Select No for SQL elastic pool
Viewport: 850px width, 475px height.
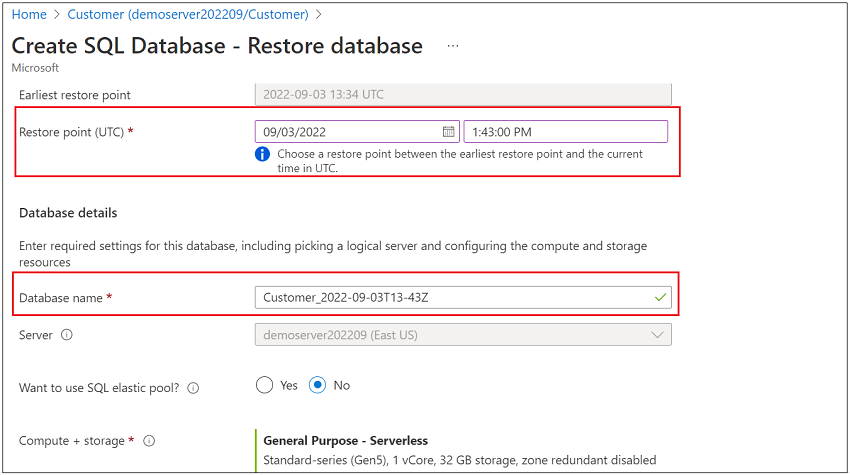click(x=318, y=385)
